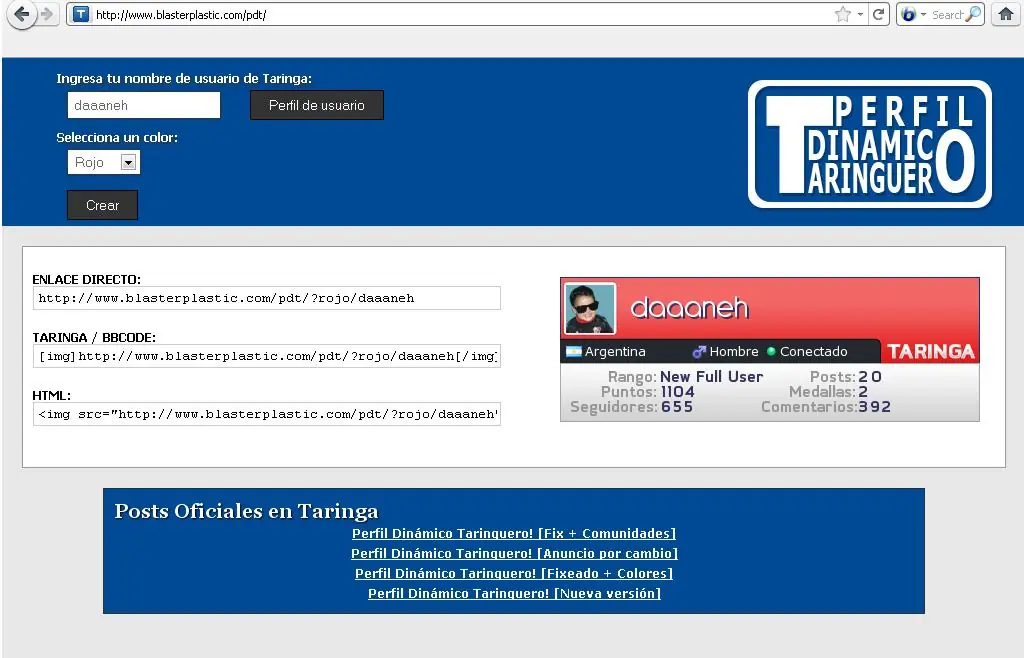Viewport: 1024px width, 658px height.
Task: Open the Rojo color dropdown
Action: (104, 163)
